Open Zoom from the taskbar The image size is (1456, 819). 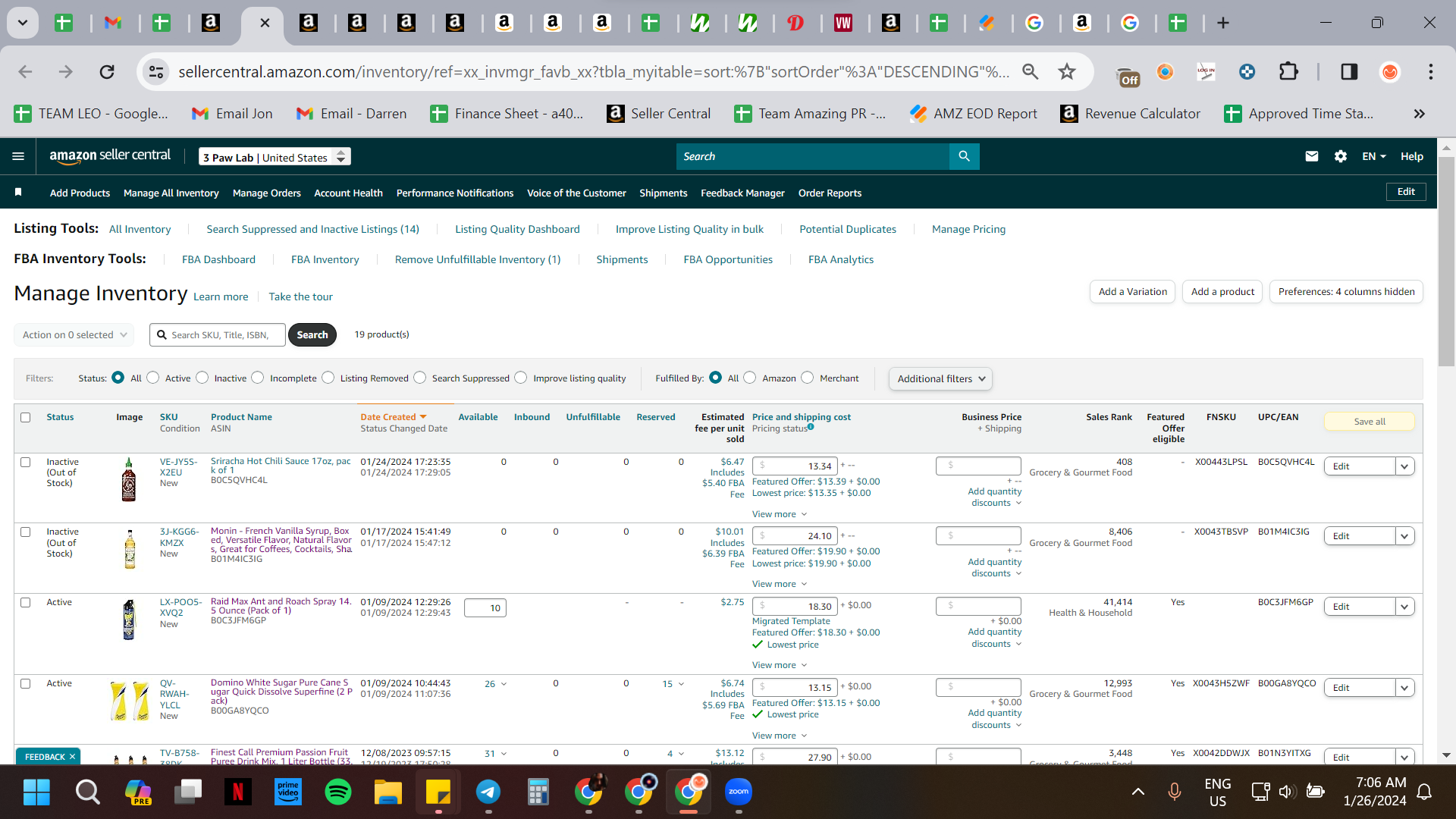pos(739,792)
